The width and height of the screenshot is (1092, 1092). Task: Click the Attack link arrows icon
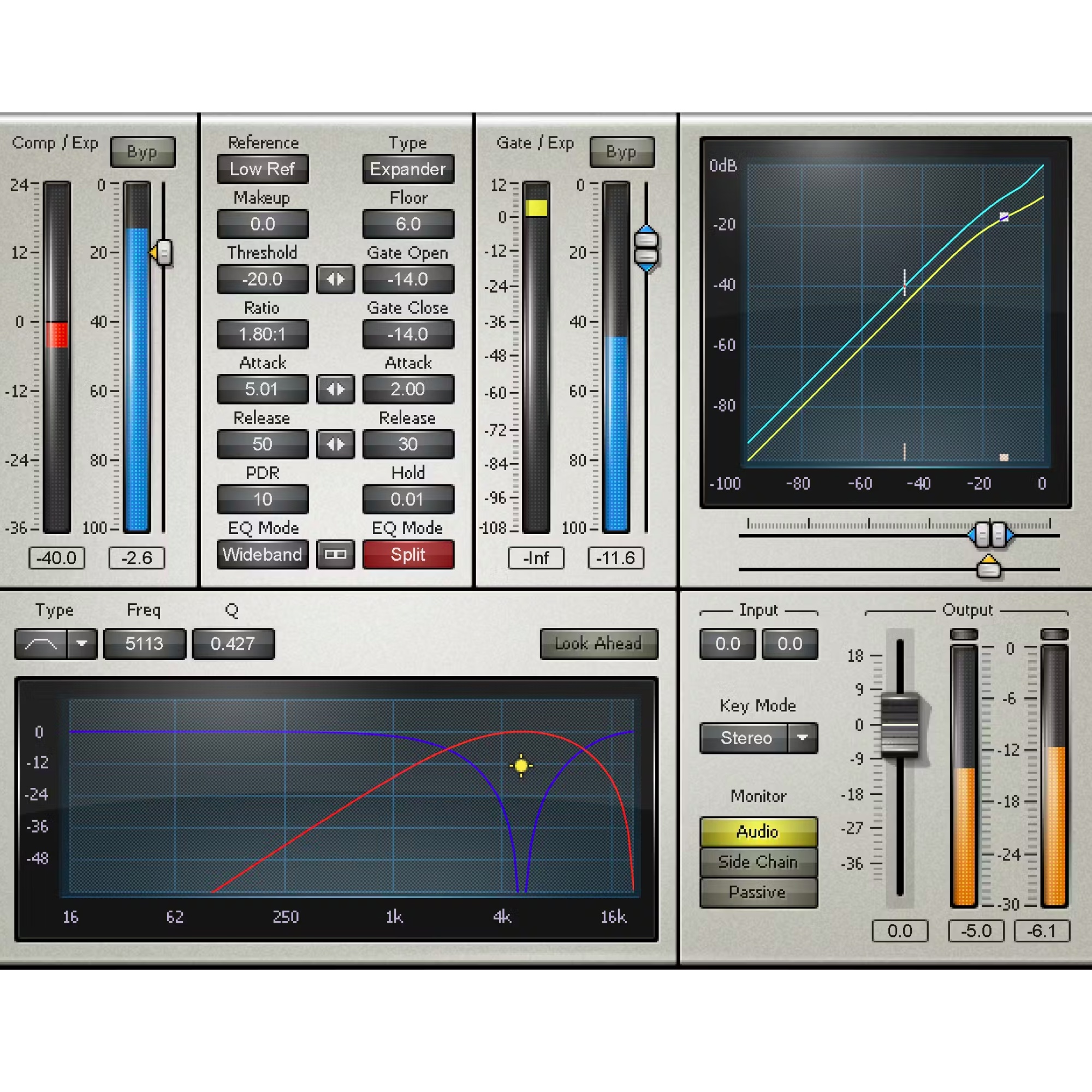pyautogui.click(x=336, y=389)
